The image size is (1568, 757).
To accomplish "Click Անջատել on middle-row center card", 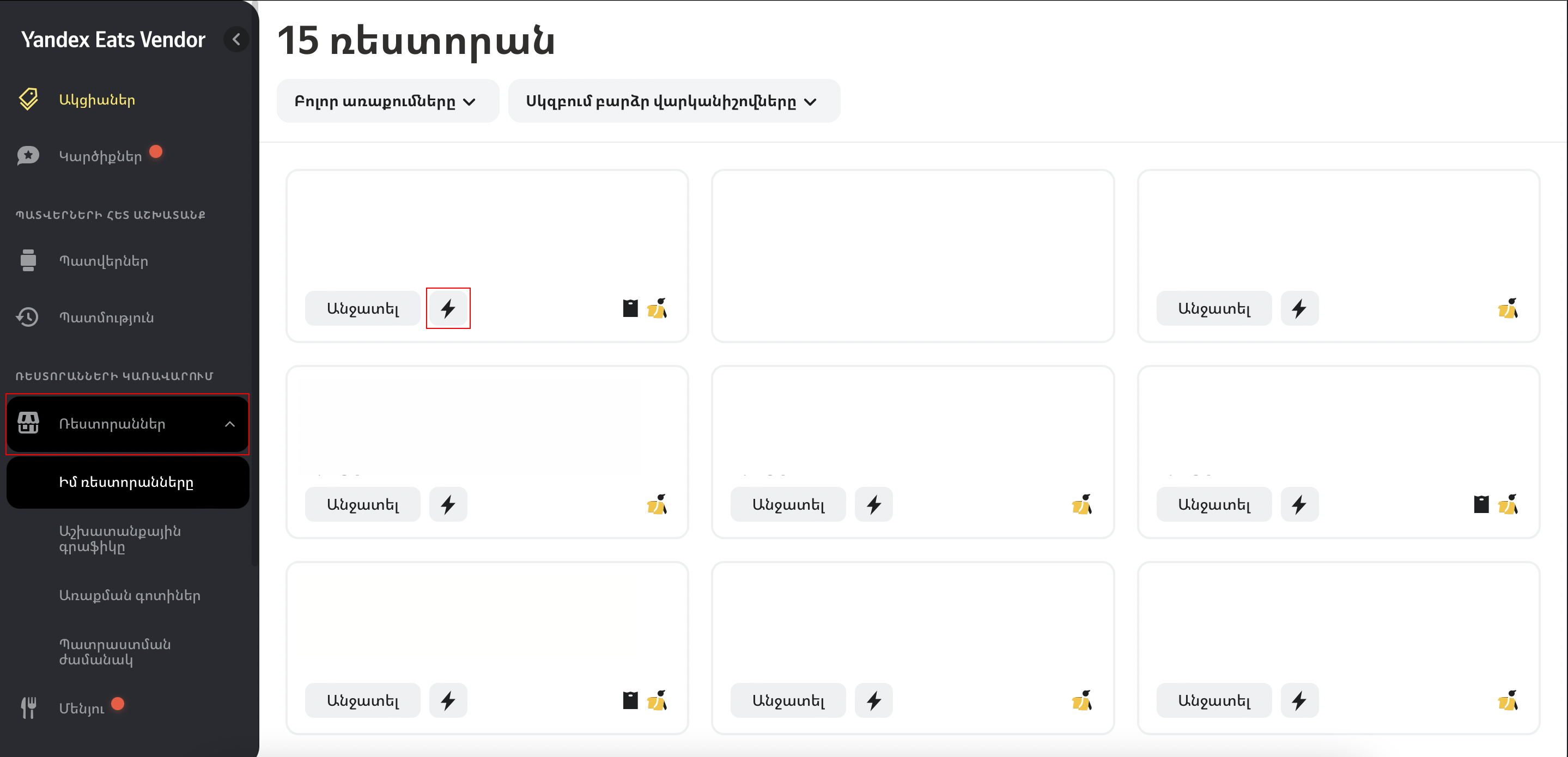I will (788, 504).
